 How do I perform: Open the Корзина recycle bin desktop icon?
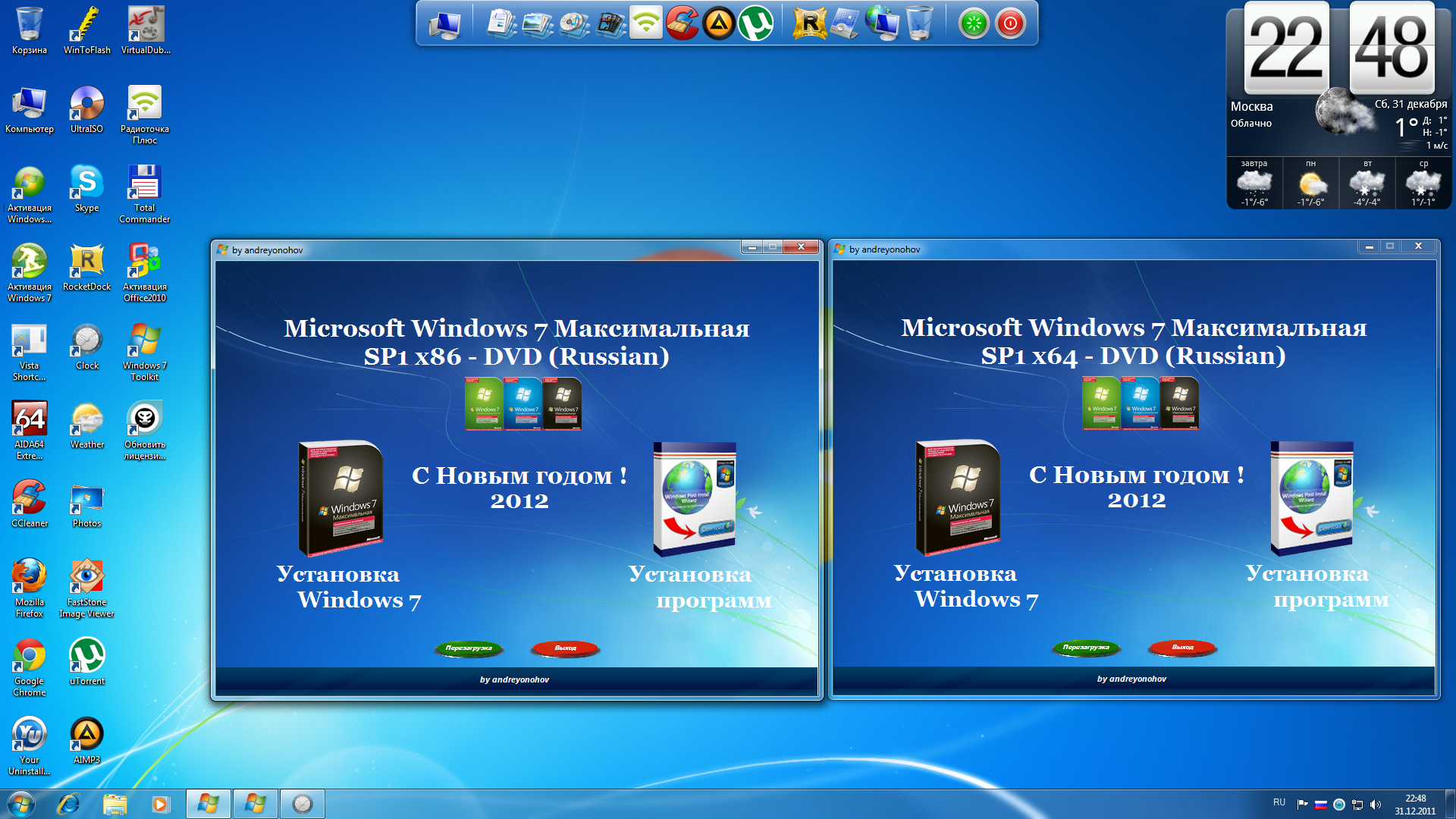point(29,30)
